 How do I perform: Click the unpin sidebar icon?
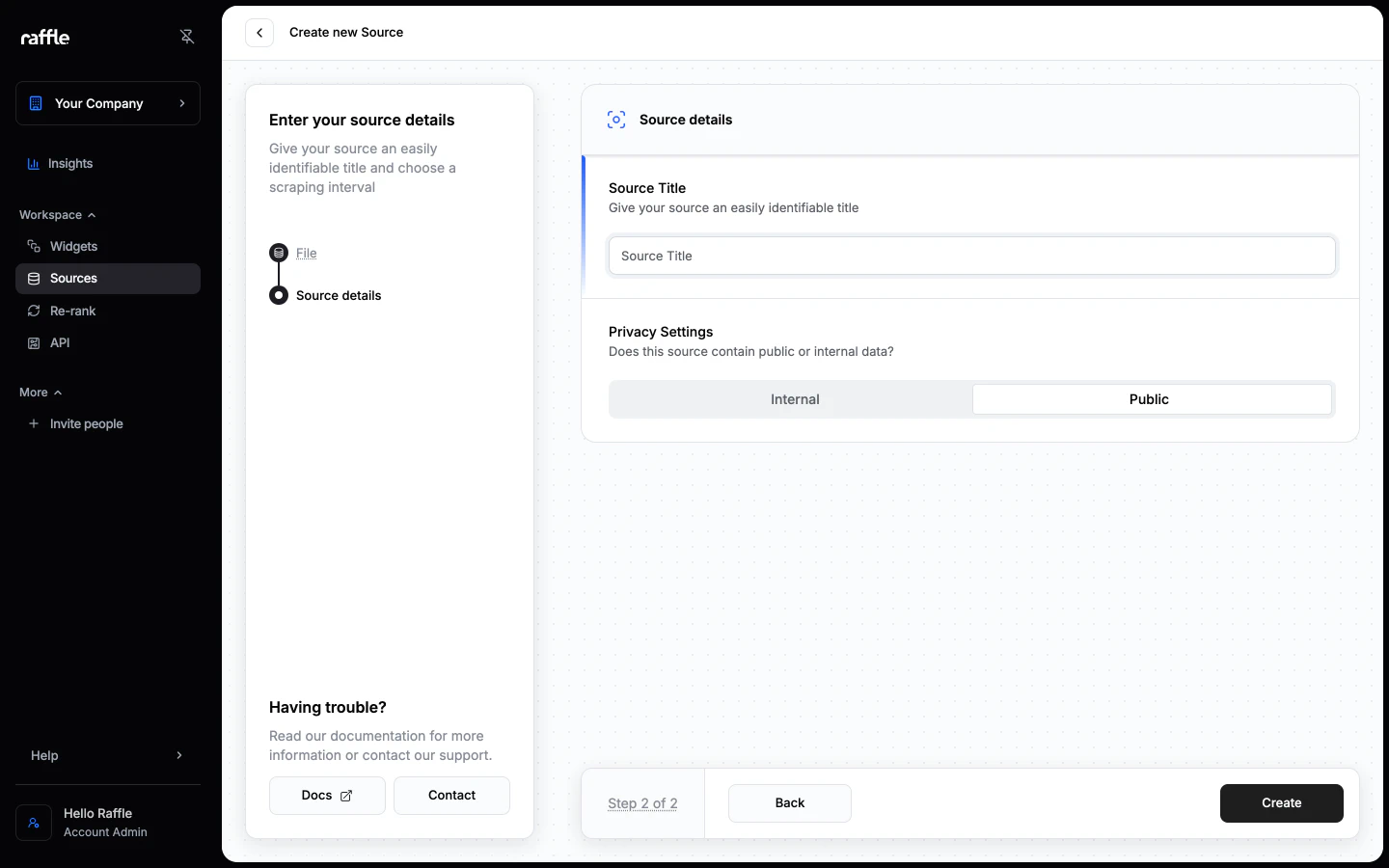pos(187,37)
